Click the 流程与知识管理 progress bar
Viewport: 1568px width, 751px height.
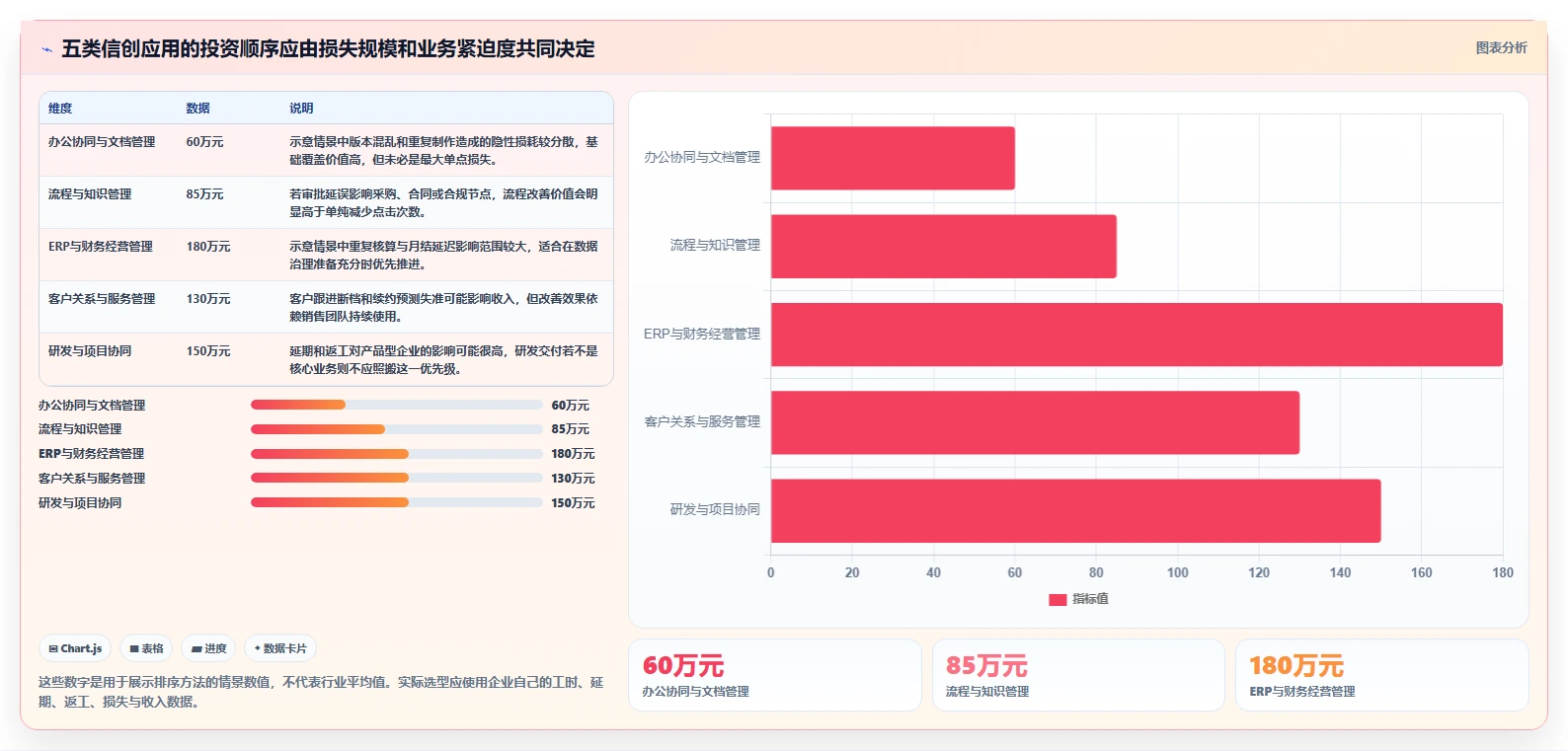[x=396, y=429]
